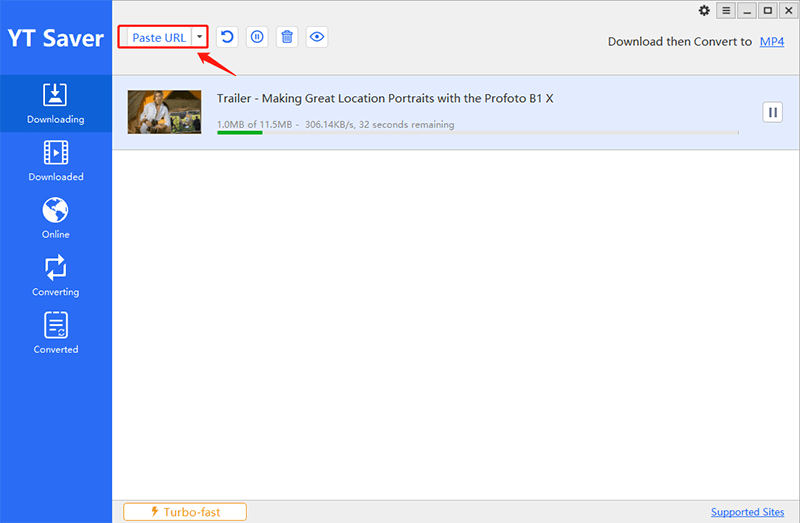This screenshot has width=800, height=523.
Task: Switch to the Downloading tab
Action: coord(56,104)
